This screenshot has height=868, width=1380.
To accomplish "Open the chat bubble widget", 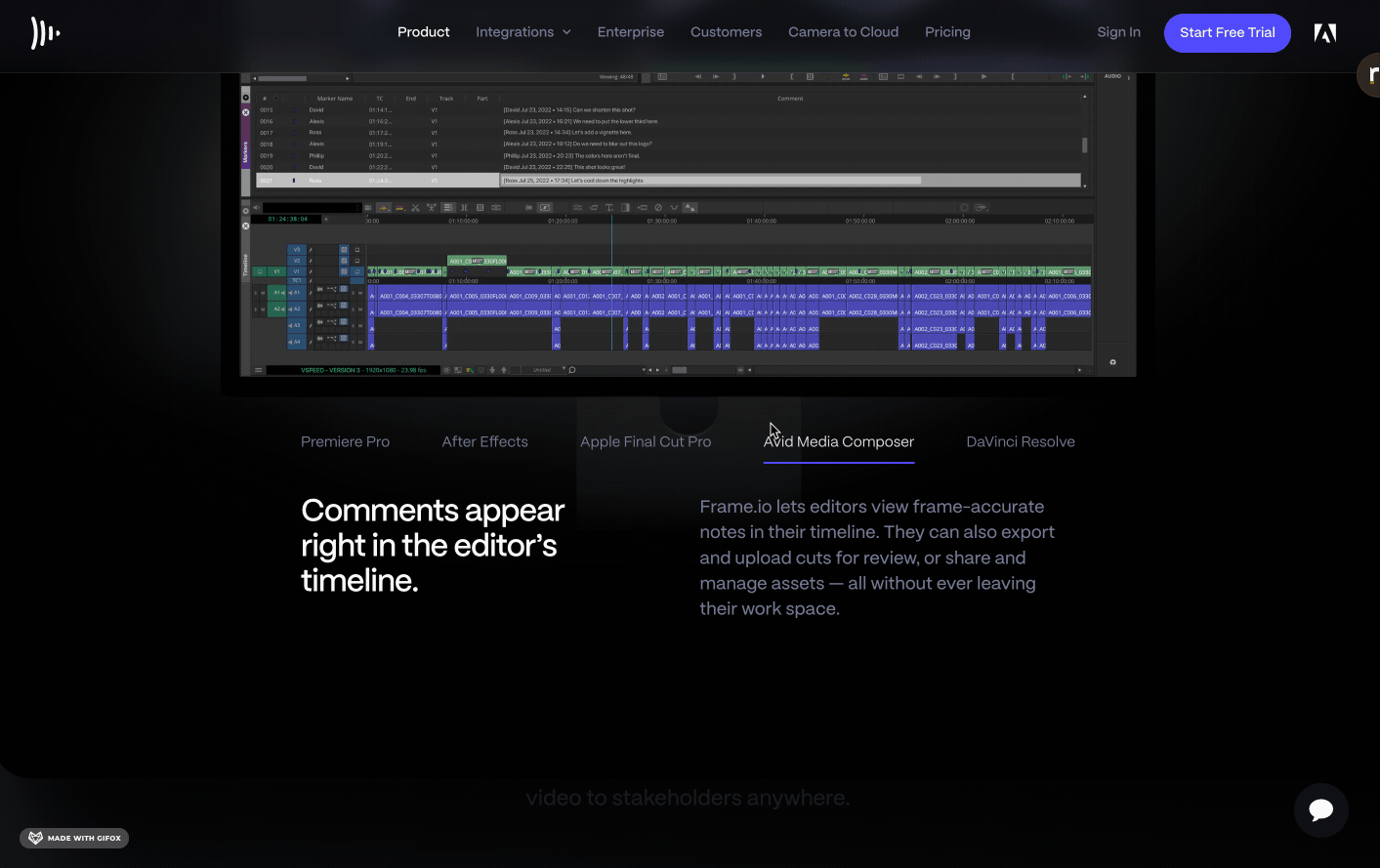I will pos(1321,810).
